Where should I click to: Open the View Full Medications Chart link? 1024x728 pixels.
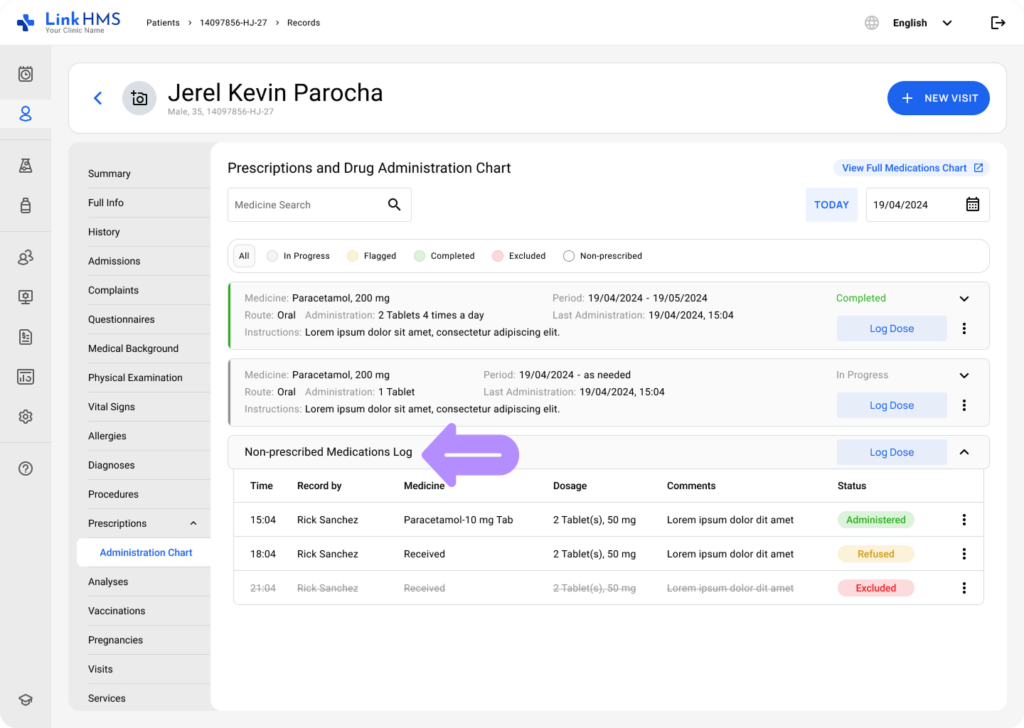pos(911,168)
